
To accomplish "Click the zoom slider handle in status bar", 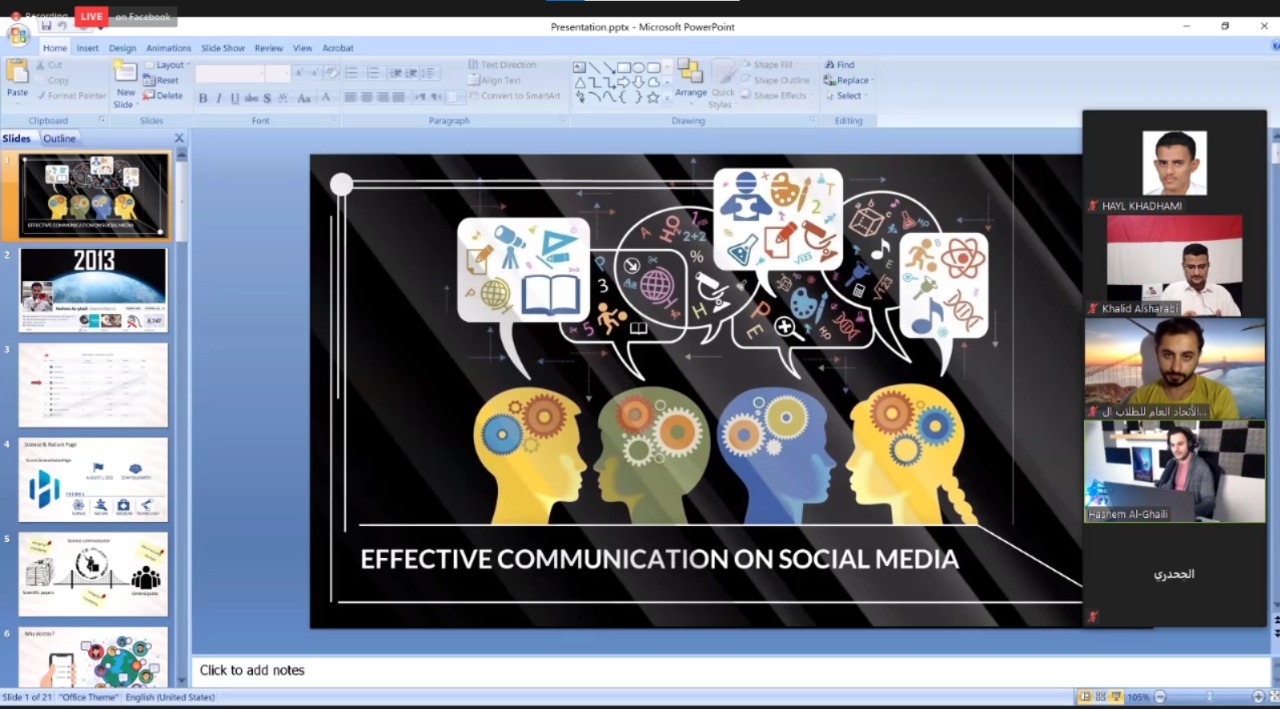I will [1208, 697].
